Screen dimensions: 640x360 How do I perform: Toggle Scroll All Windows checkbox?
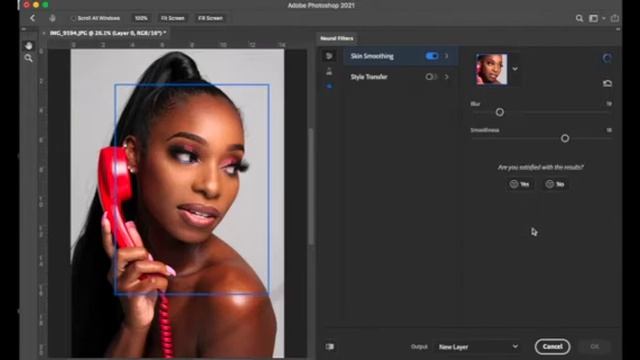(73, 18)
